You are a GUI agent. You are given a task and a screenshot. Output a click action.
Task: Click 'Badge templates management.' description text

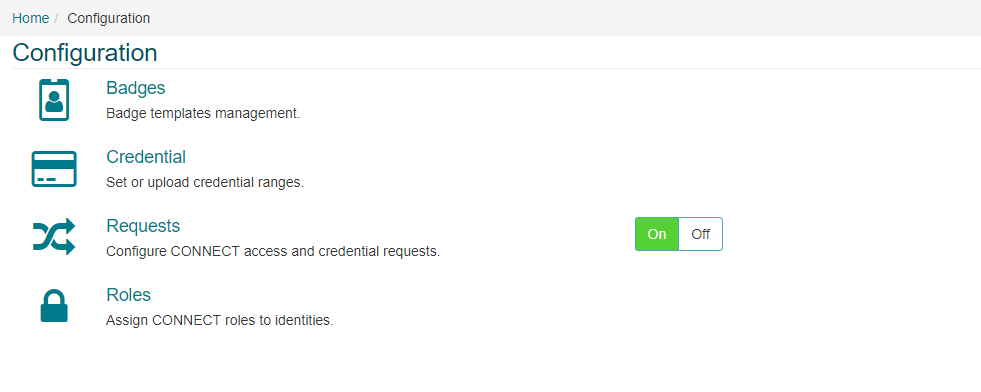click(x=203, y=114)
